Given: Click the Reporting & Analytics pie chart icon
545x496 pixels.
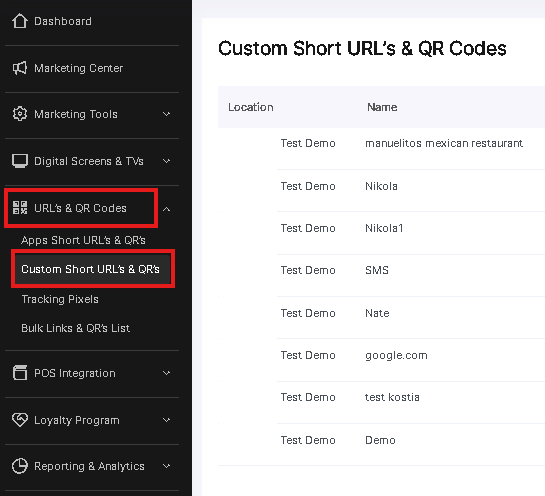Looking at the screenshot, I should [x=20, y=466].
